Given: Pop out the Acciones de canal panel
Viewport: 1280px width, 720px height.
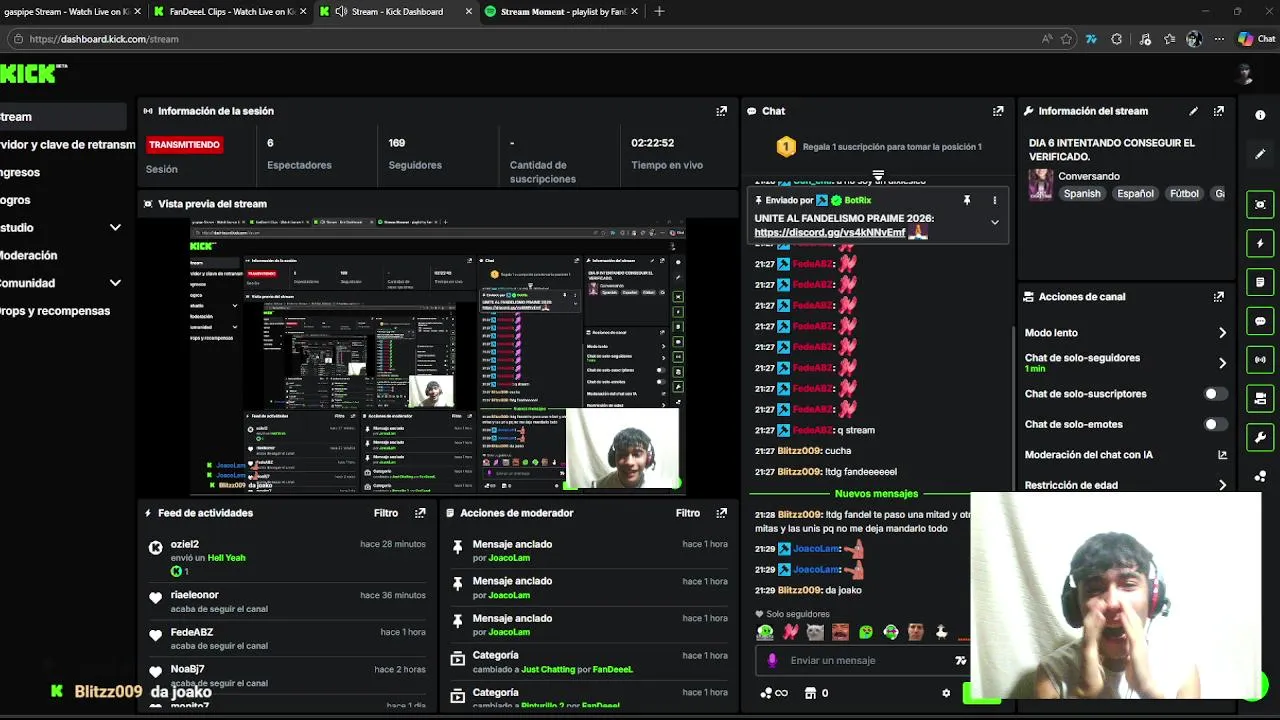Looking at the screenshot, I should pos(1218,297).
